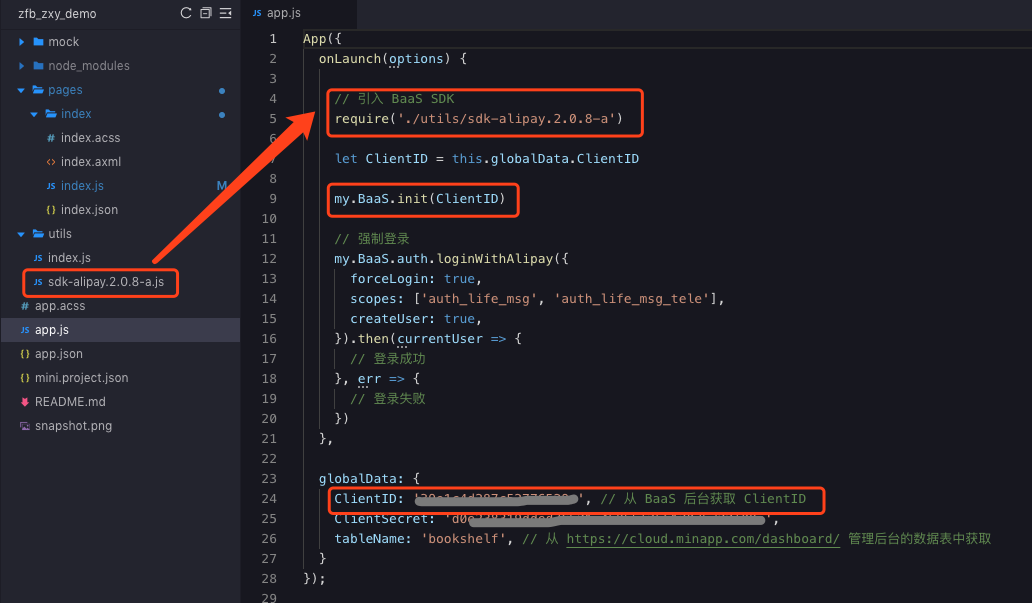Click the README.md file icon
This screenshot has width=1032, height=603.
coord(25,402)
